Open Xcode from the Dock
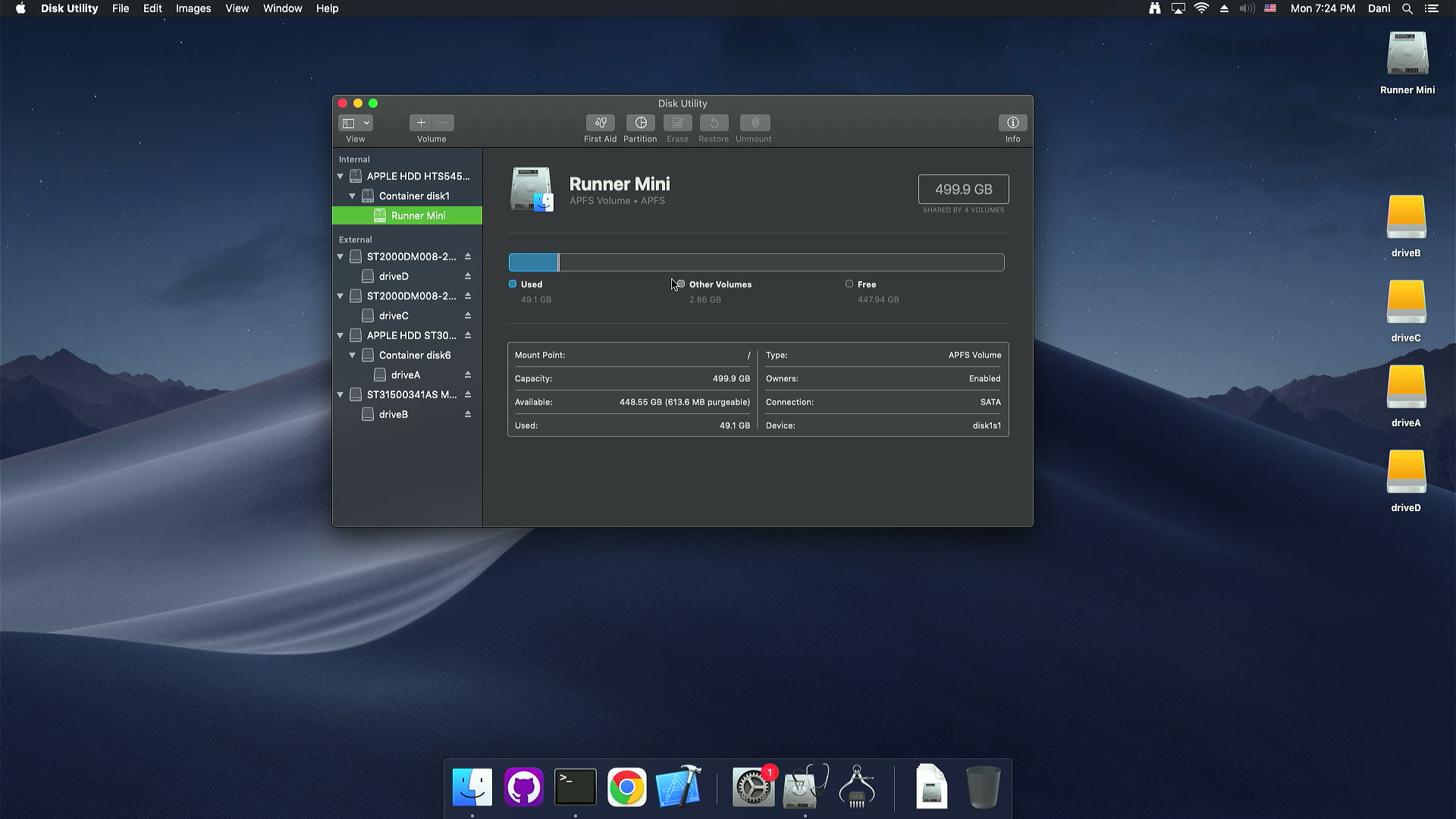This screenshot has height=819, width=1456. [x=679, y=787]
